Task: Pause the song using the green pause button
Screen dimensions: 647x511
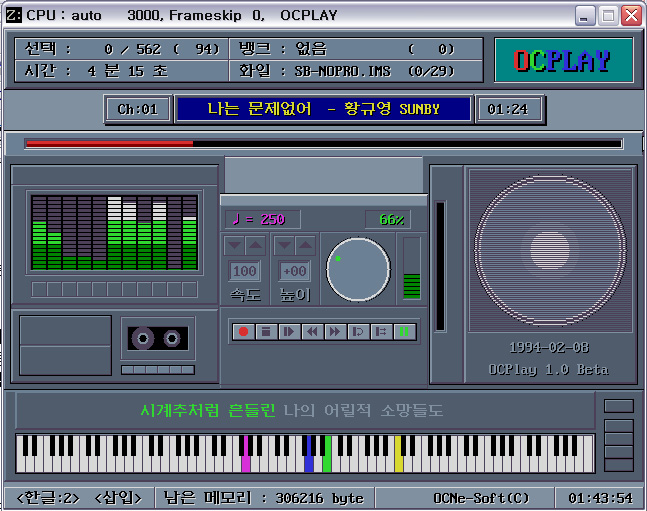Action: [404, 331]
